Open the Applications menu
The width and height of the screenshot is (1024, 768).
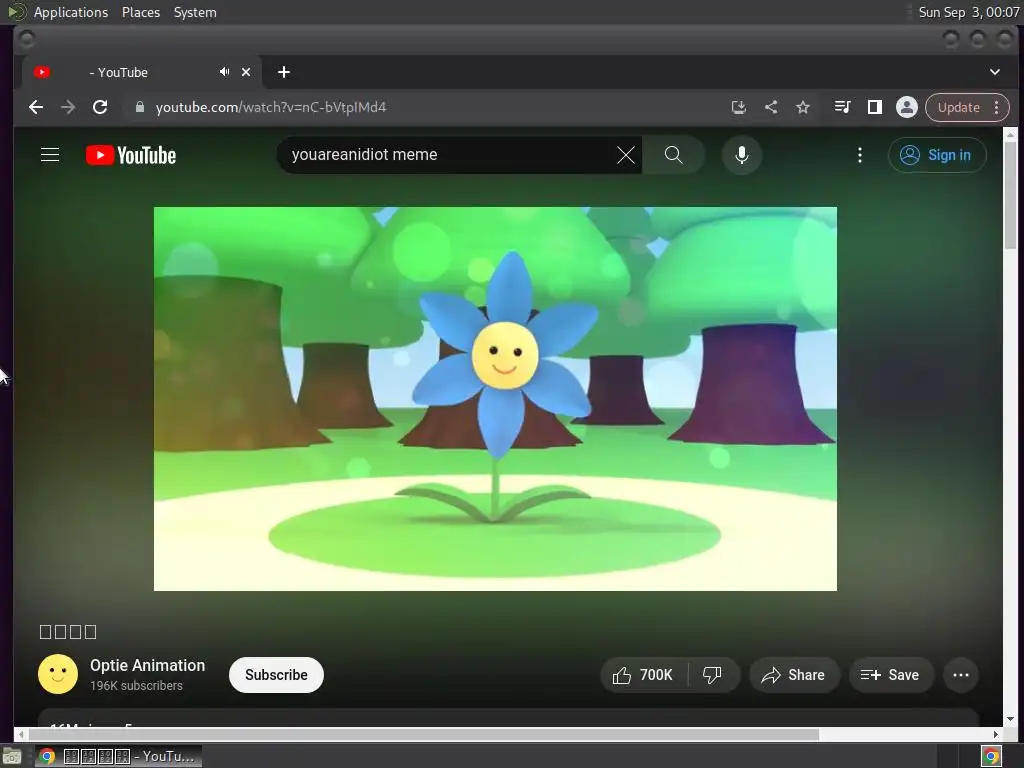71,12
